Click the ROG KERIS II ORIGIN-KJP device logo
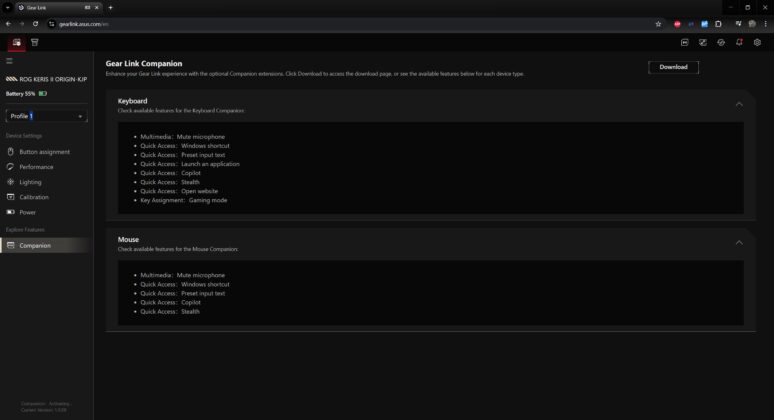774x420 pixels. pyautogui.click(x=11, y=79)
